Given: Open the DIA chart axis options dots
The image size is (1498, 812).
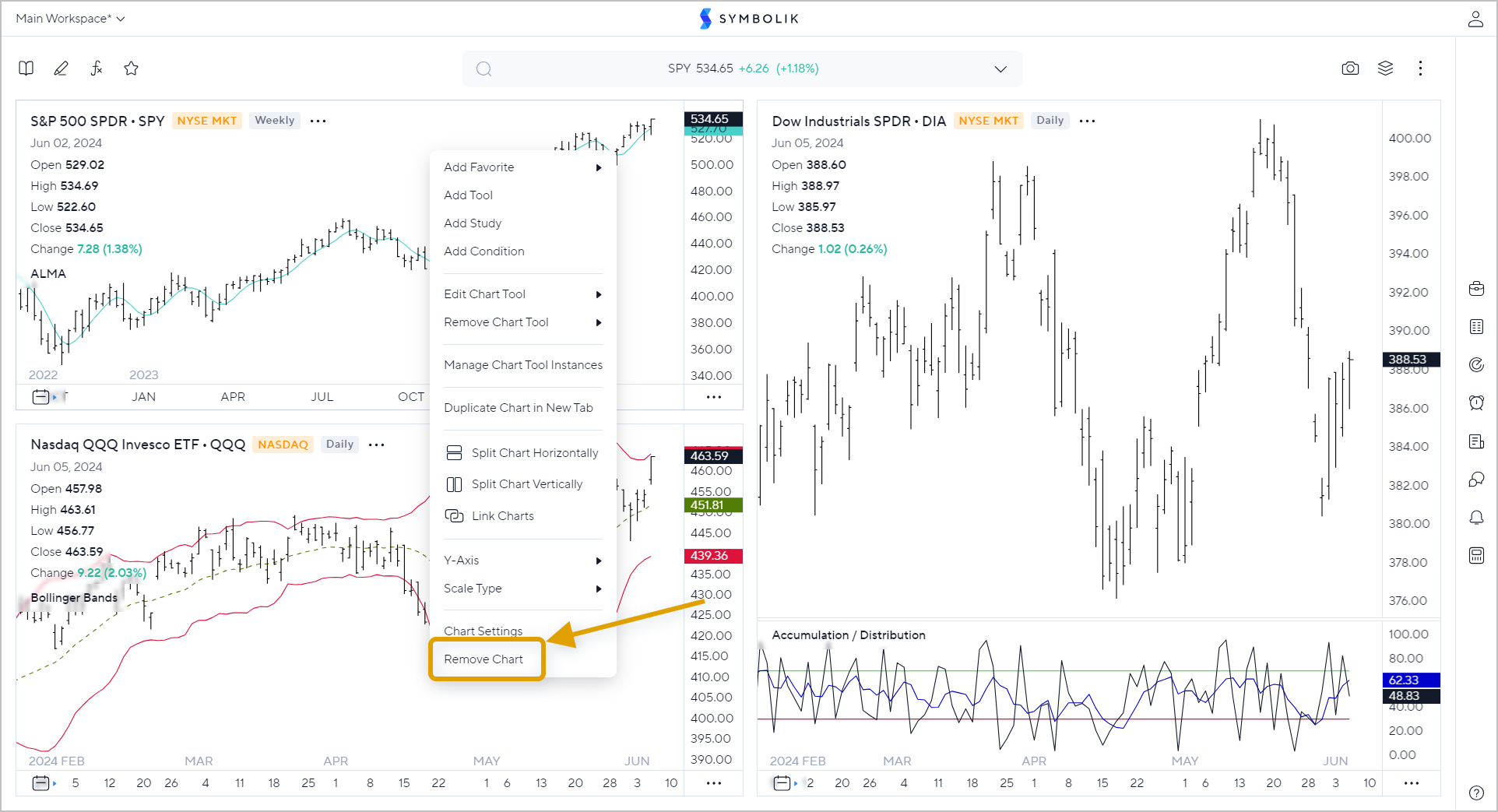Looking at the screenshot, I should (1411, 783).
